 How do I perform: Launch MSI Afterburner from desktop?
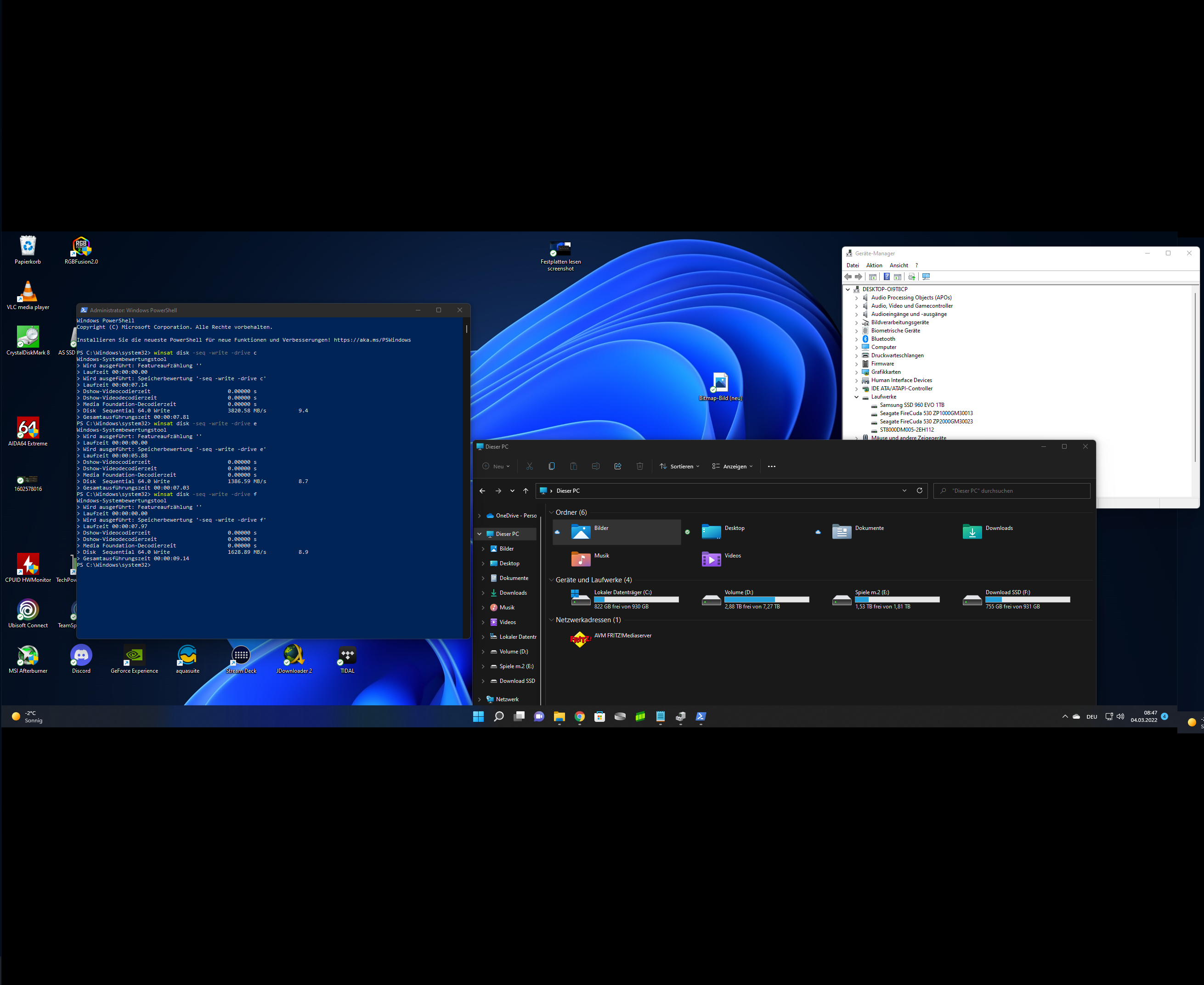(28, 656)
